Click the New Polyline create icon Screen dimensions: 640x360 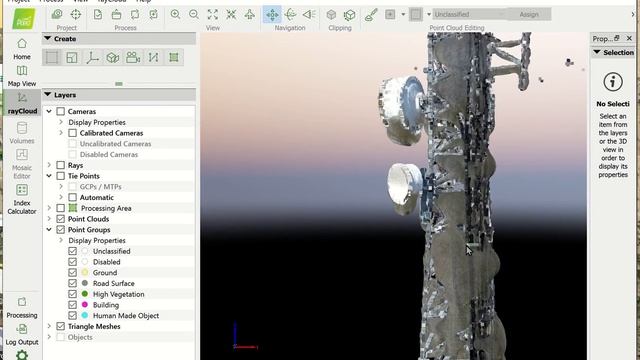tap(153, 58)
